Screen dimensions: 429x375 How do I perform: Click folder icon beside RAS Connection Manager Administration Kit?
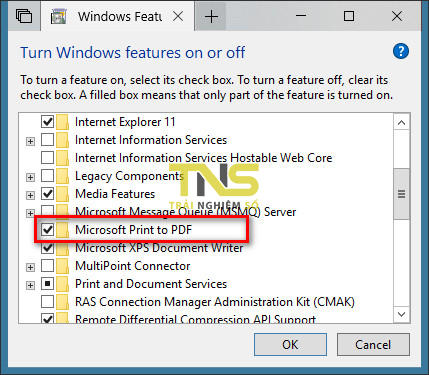tap(62, 302)
